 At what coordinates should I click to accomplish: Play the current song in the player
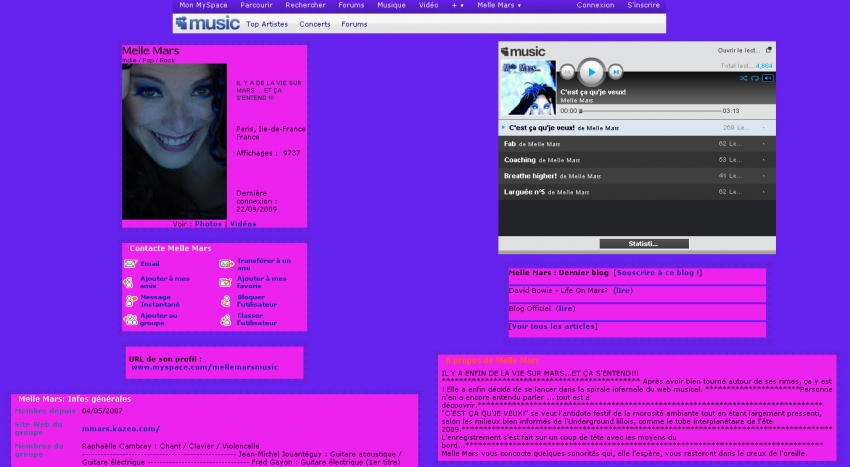coord(591,72)
